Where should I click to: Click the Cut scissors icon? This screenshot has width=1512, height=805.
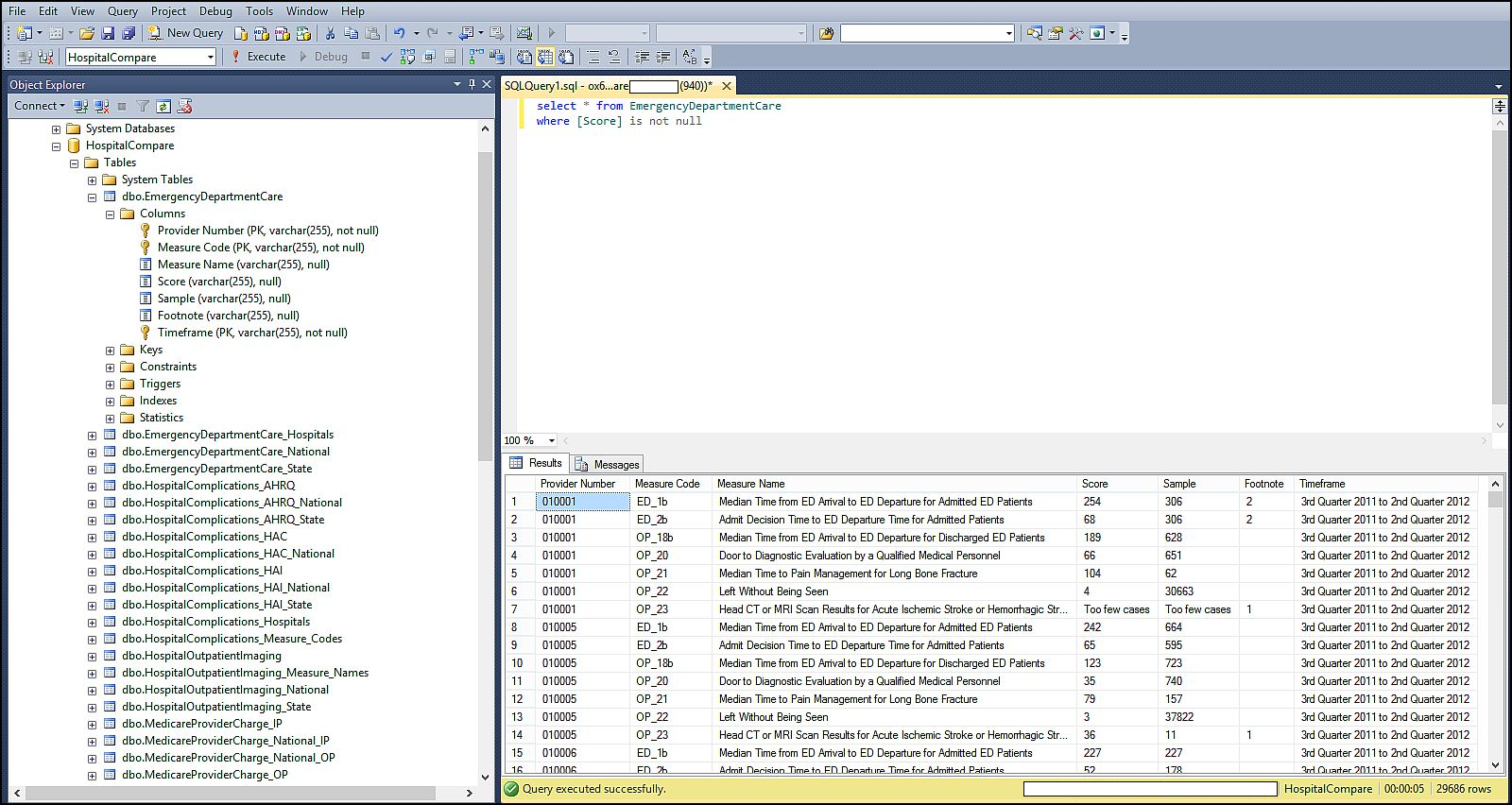(330, 33)
